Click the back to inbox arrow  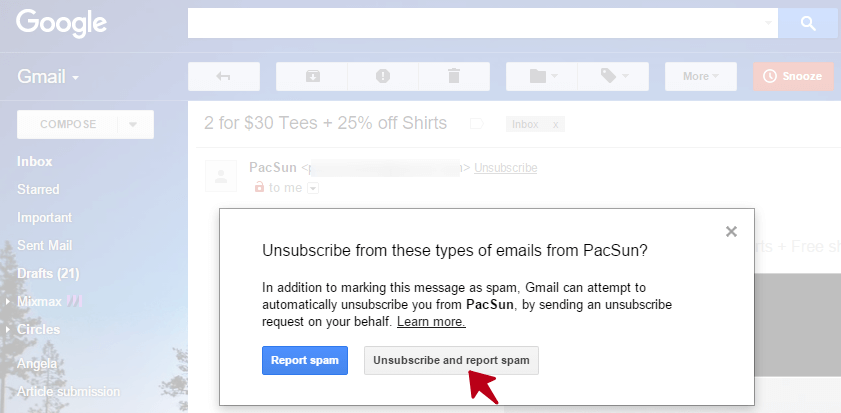pos(223,76)
